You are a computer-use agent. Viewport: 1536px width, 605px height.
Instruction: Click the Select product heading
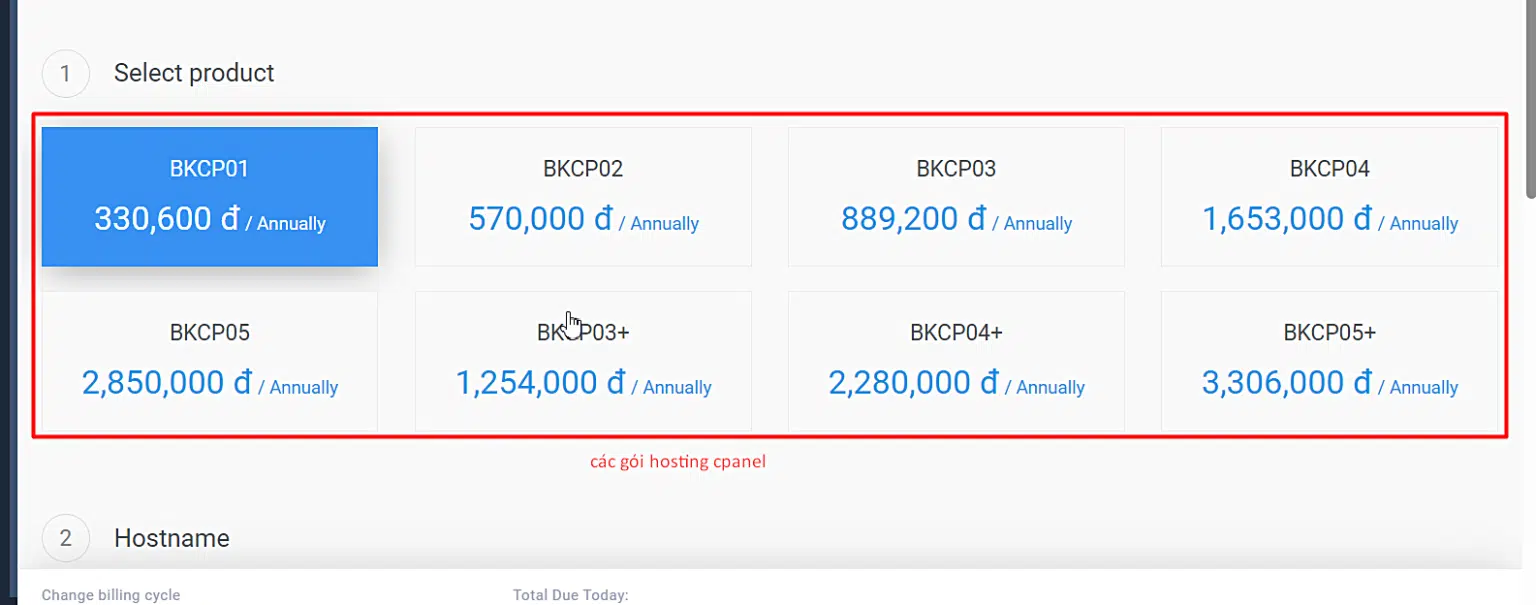194,73
